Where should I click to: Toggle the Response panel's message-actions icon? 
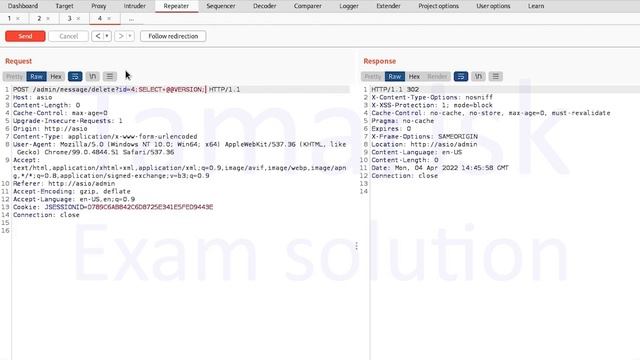coord(461,76)
